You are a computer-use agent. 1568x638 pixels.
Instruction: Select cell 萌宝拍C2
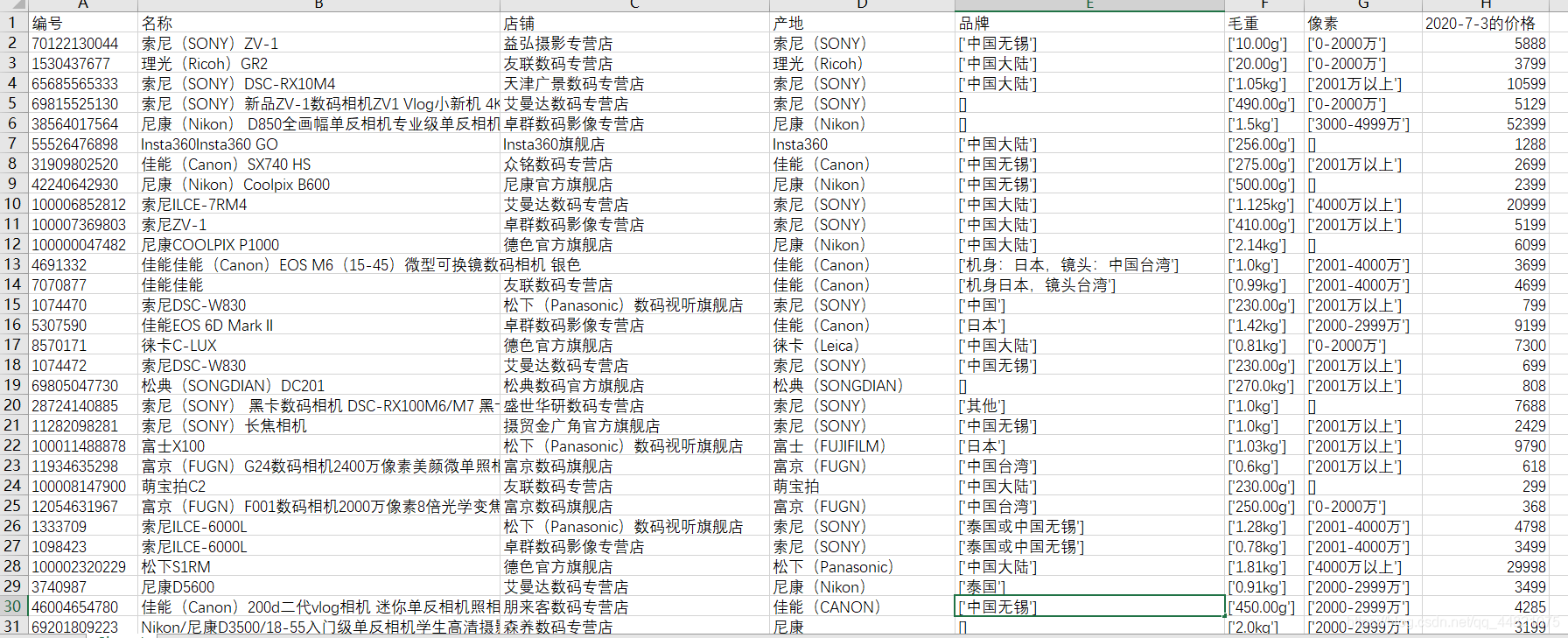(318, 486)
